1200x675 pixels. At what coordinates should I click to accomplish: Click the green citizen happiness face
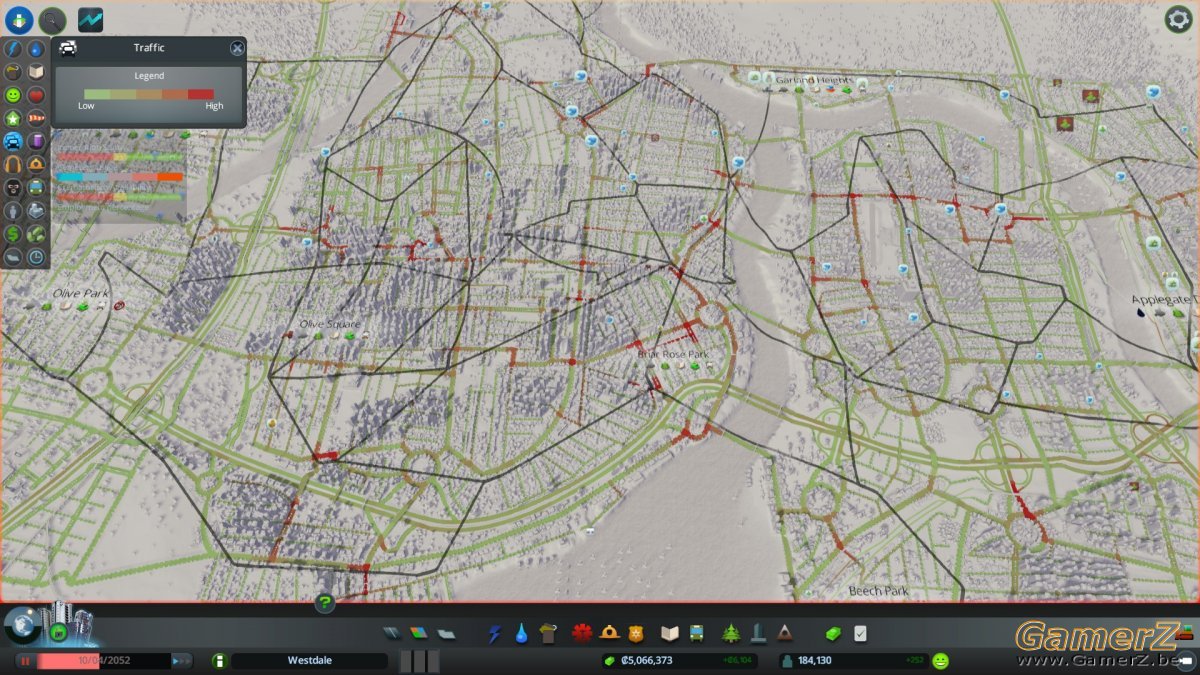tap(940, 661)
